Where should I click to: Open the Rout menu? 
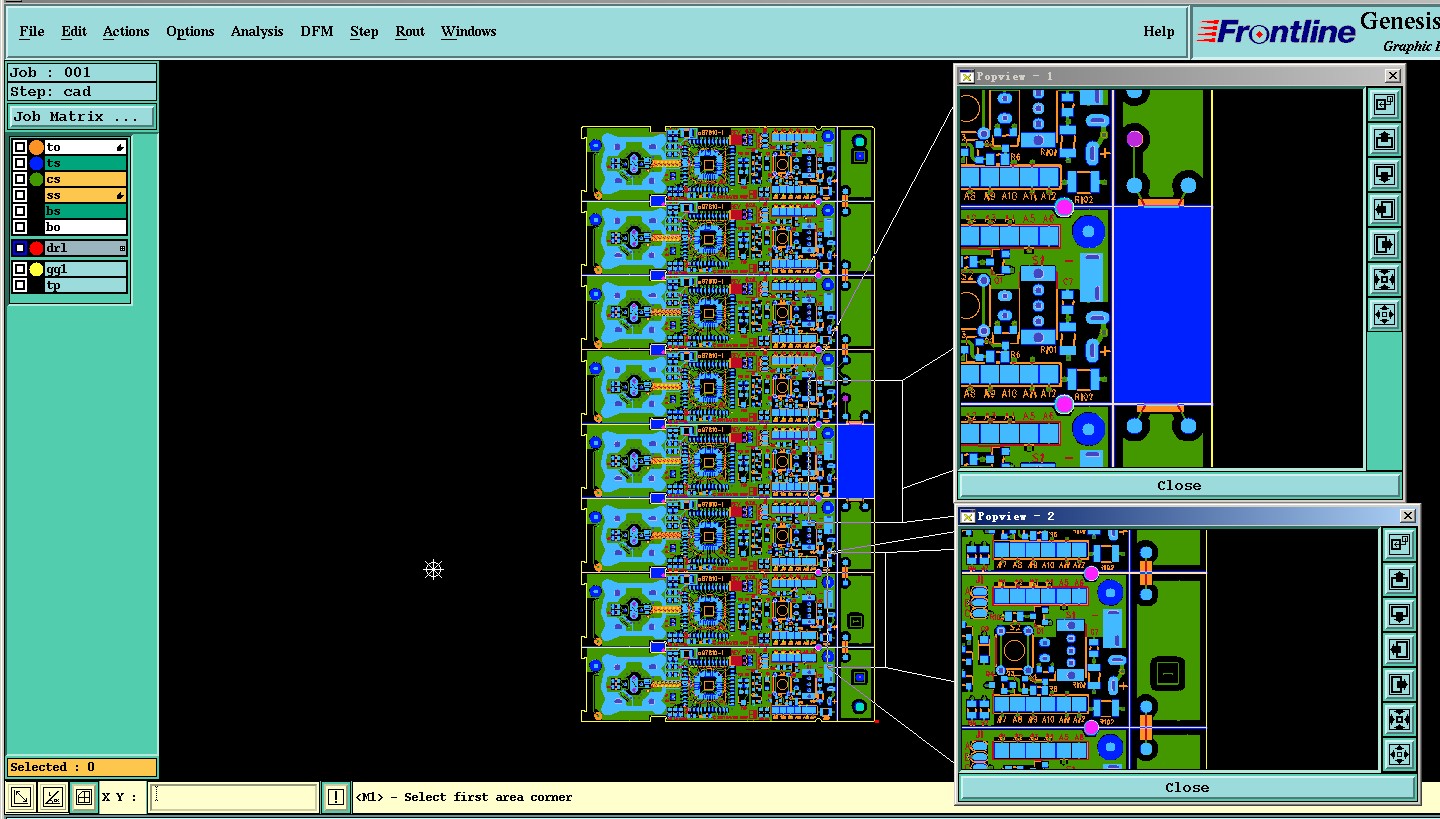[x=410, y=31]
